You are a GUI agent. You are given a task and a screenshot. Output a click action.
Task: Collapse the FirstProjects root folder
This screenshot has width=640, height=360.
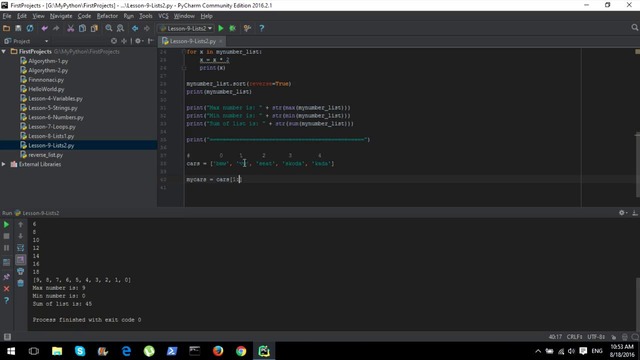[4, 51]
